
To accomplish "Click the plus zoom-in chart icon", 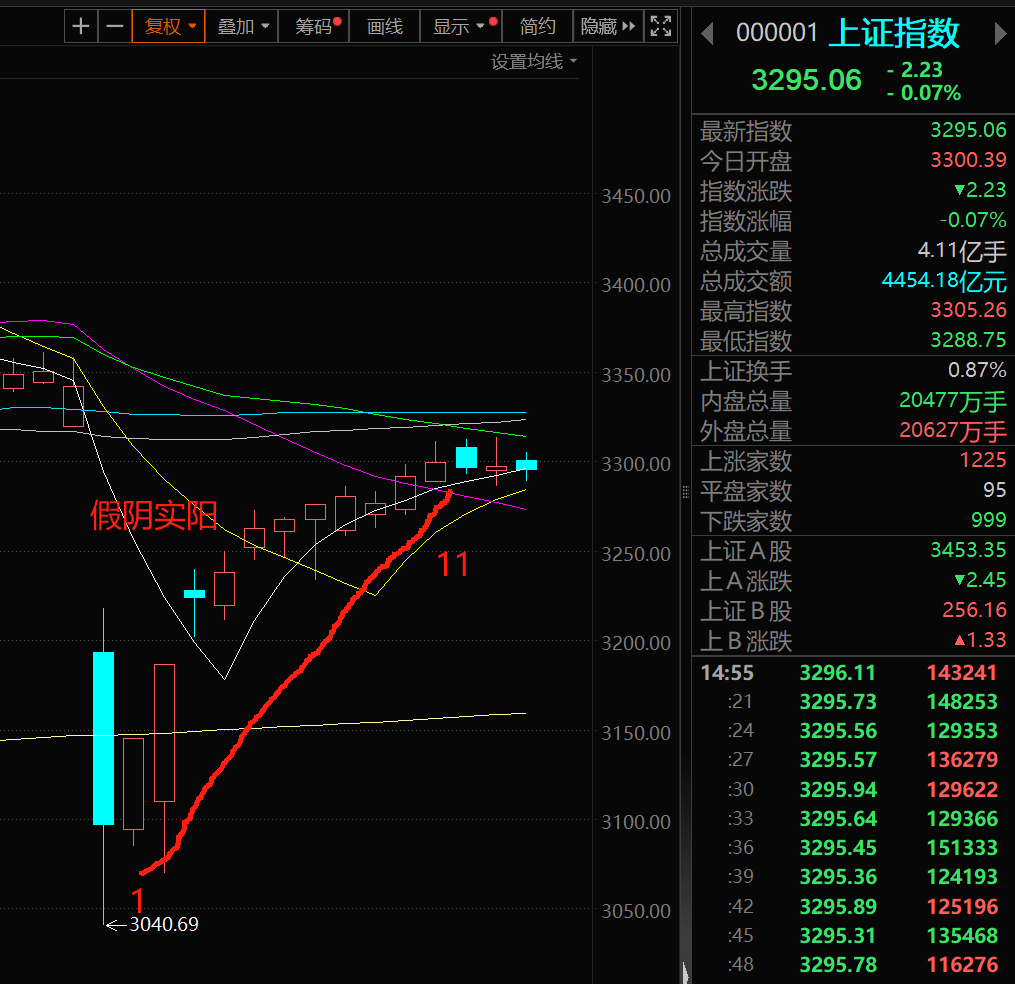I will pos(81,27).
